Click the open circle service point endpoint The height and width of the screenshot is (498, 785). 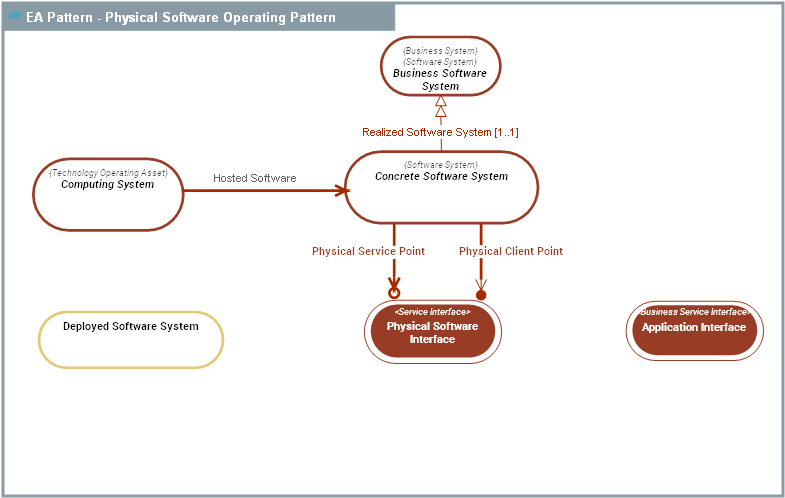click(394, 293)
